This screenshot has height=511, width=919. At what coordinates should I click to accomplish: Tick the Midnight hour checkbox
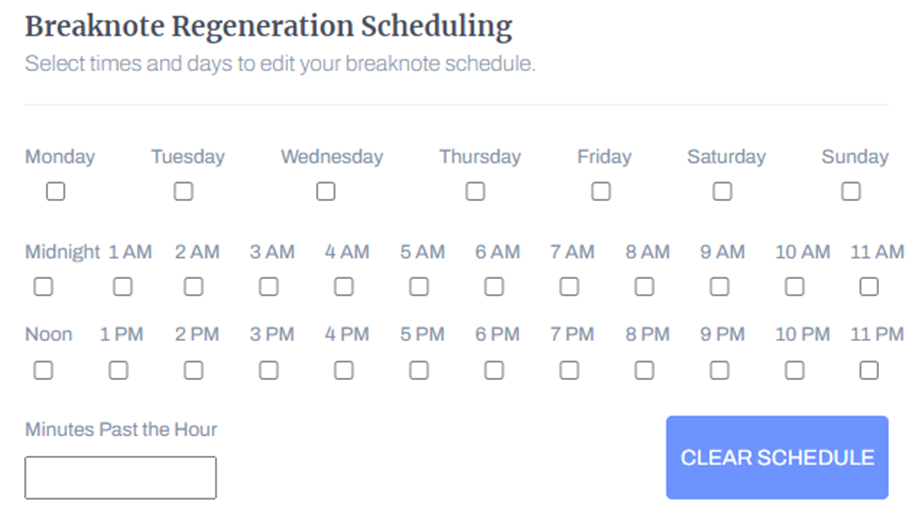43,287
